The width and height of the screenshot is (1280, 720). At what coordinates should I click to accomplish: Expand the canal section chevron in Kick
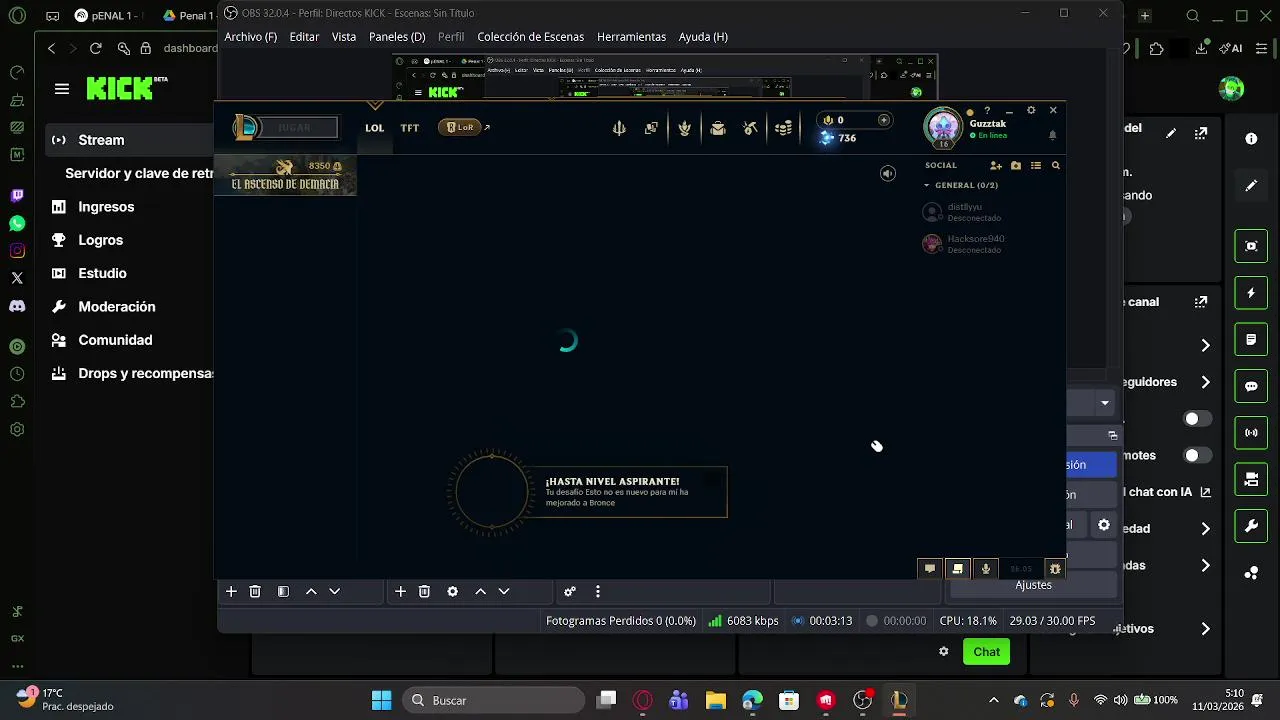coord(1205,345)
